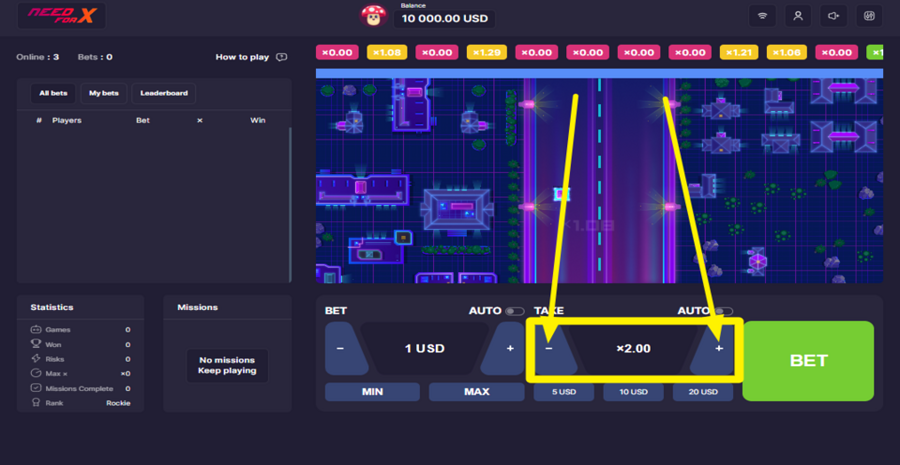Click the Statistics panel heading
This screenshot has width=900, height=465.
tap(52, 307)
